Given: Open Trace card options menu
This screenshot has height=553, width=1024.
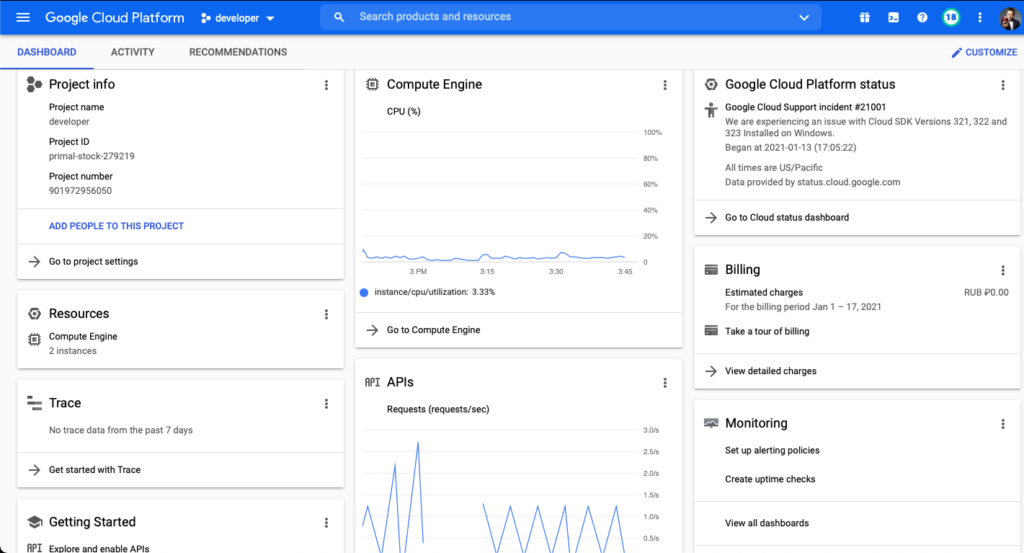Looking at the screenshot, I should click(327, 403).
